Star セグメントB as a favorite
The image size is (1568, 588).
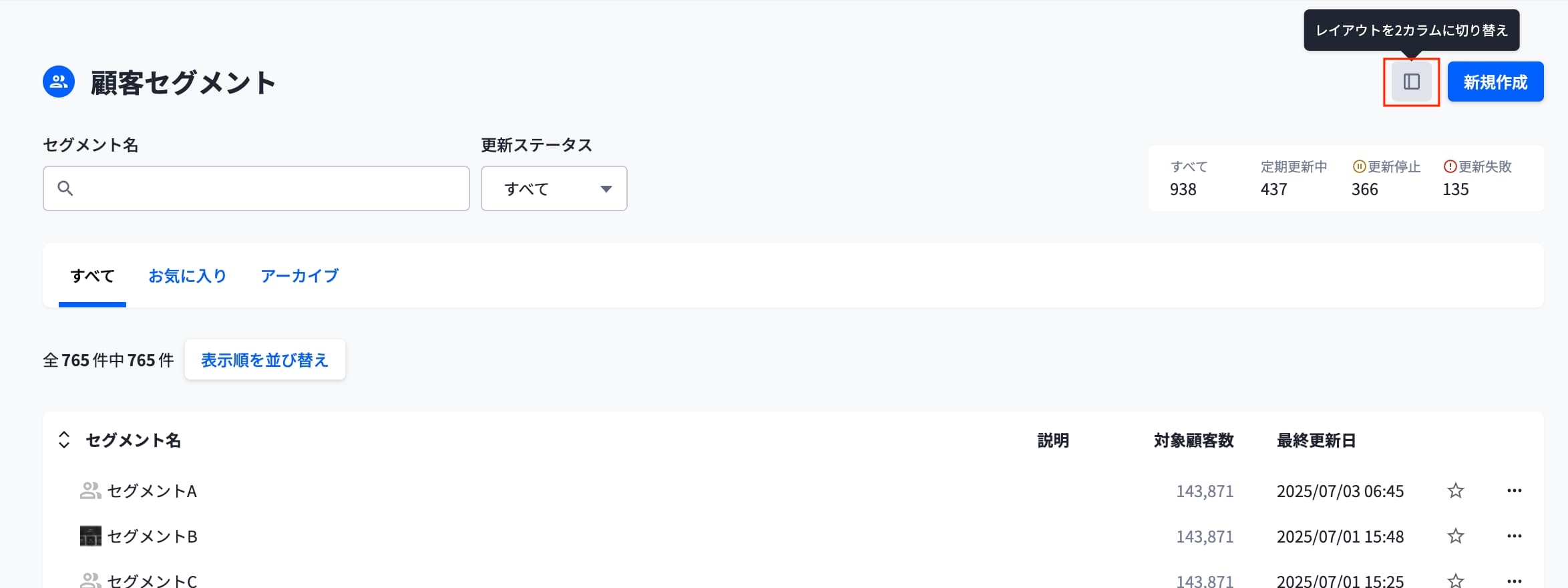[1456, 537]
